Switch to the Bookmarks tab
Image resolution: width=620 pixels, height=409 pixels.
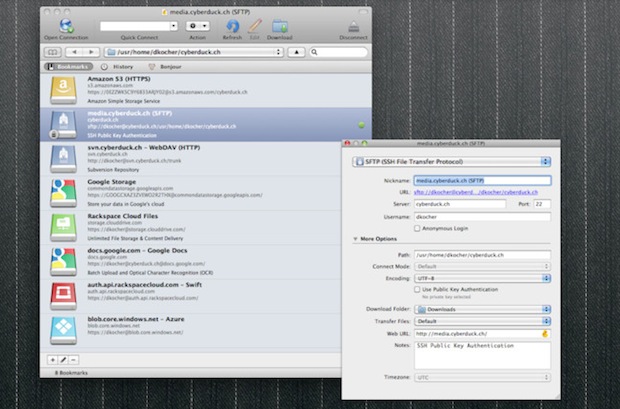point(68,67)
